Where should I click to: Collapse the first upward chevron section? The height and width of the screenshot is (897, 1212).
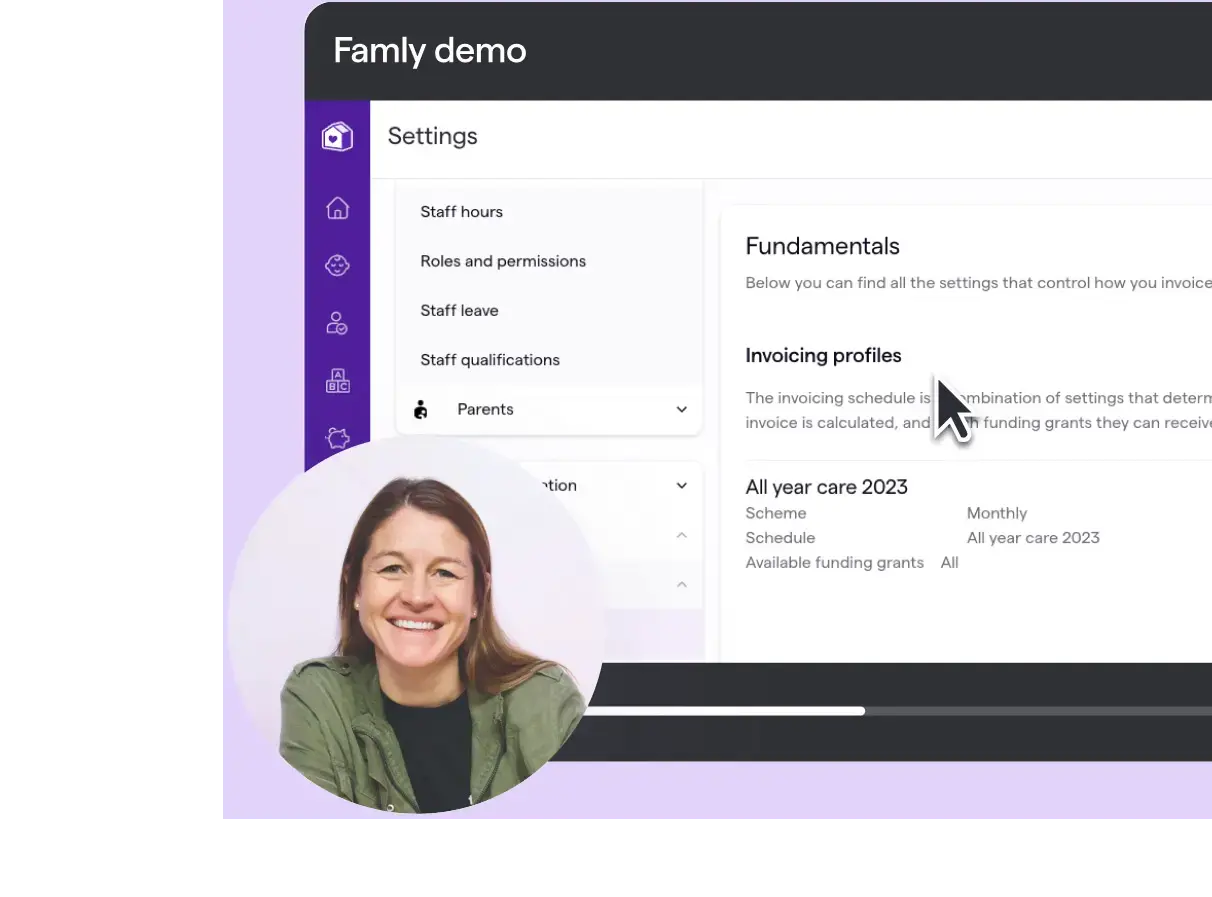click(682, 535)
